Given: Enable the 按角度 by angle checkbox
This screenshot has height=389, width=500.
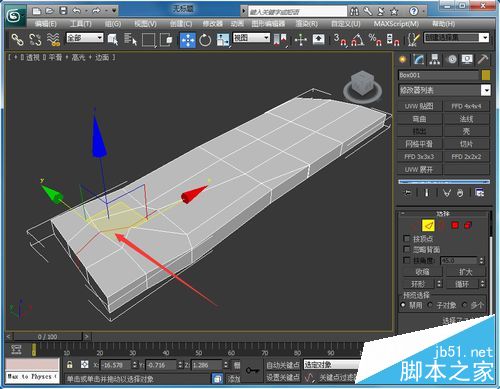Looking at the screenshot, I should click(406, 260).
